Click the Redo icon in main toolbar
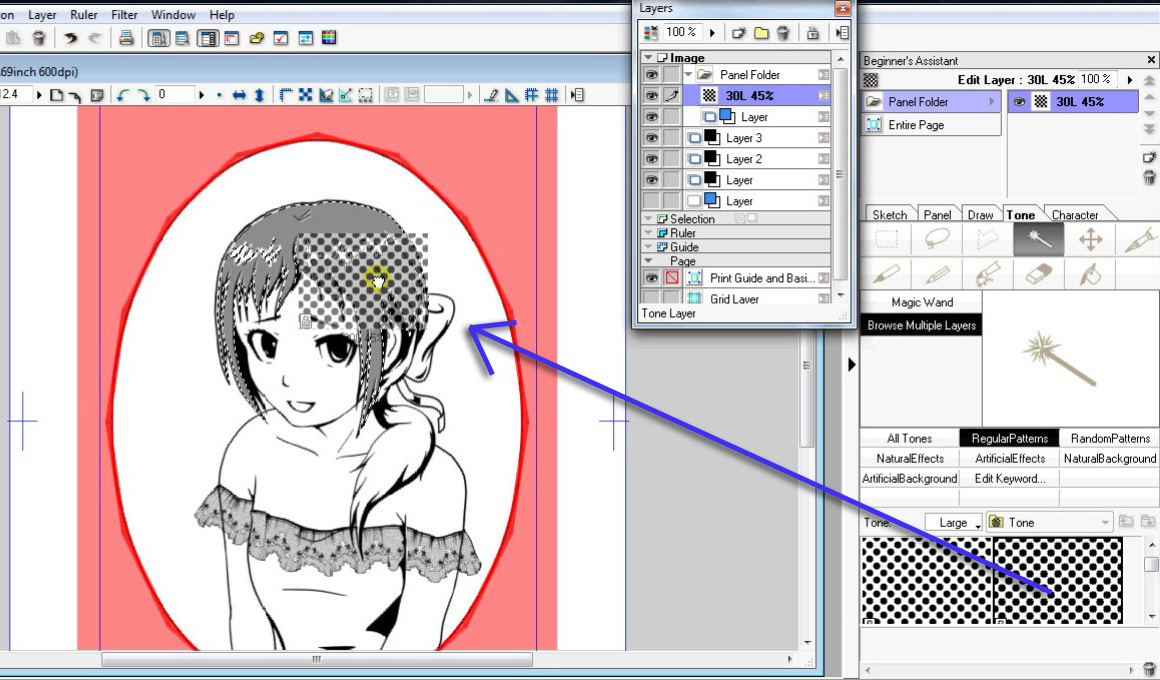Screen dimensions: 1160x680 [95, 38]
